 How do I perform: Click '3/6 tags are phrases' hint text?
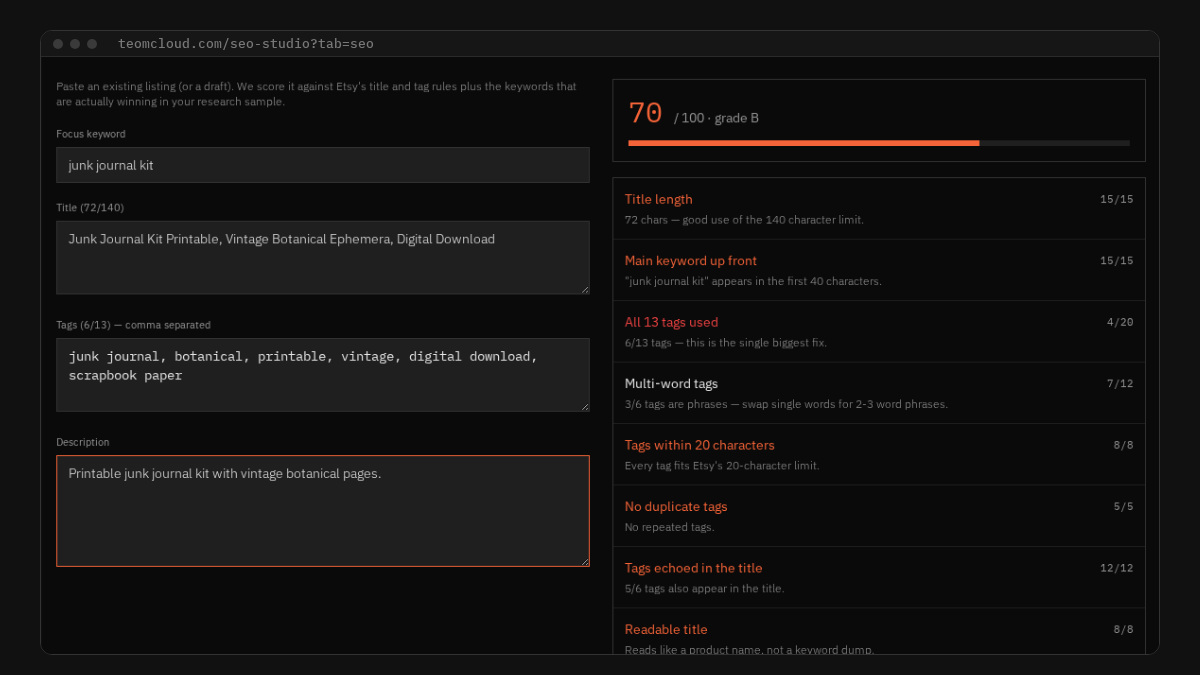click(x=786, y=404)
